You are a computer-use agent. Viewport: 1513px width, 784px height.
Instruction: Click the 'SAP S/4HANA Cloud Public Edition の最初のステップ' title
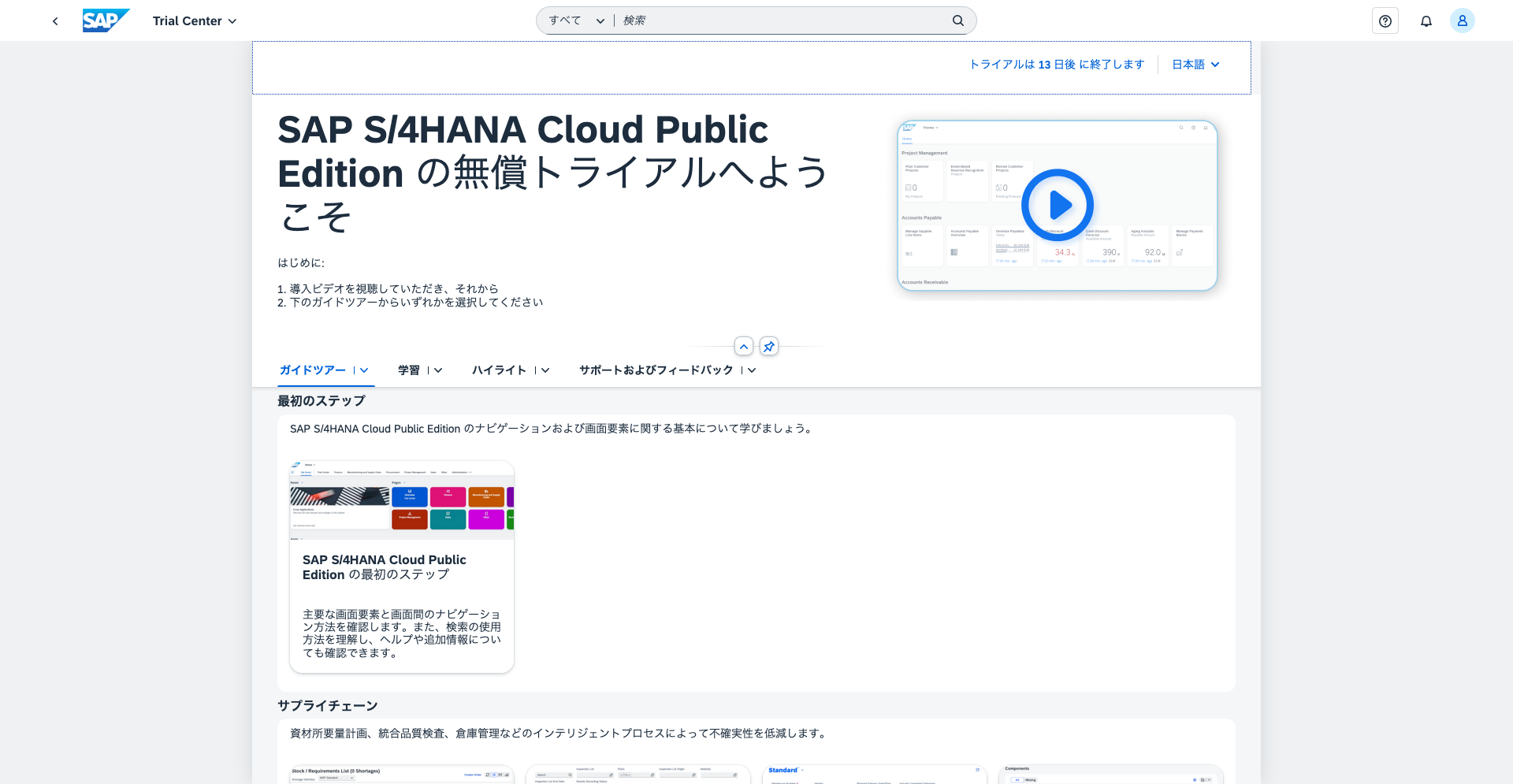point(385,567)
